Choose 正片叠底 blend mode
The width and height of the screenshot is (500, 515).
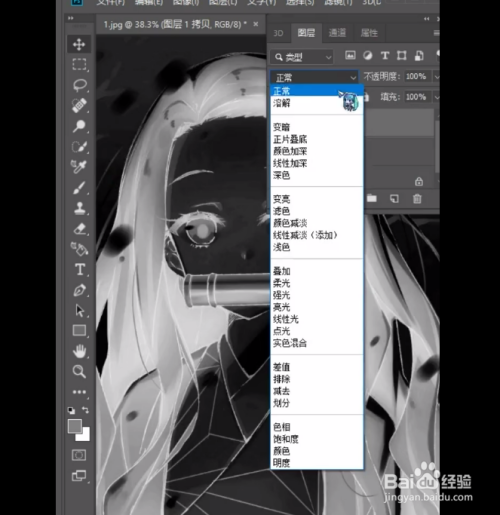pyautogui.click(x=317, y=139)
